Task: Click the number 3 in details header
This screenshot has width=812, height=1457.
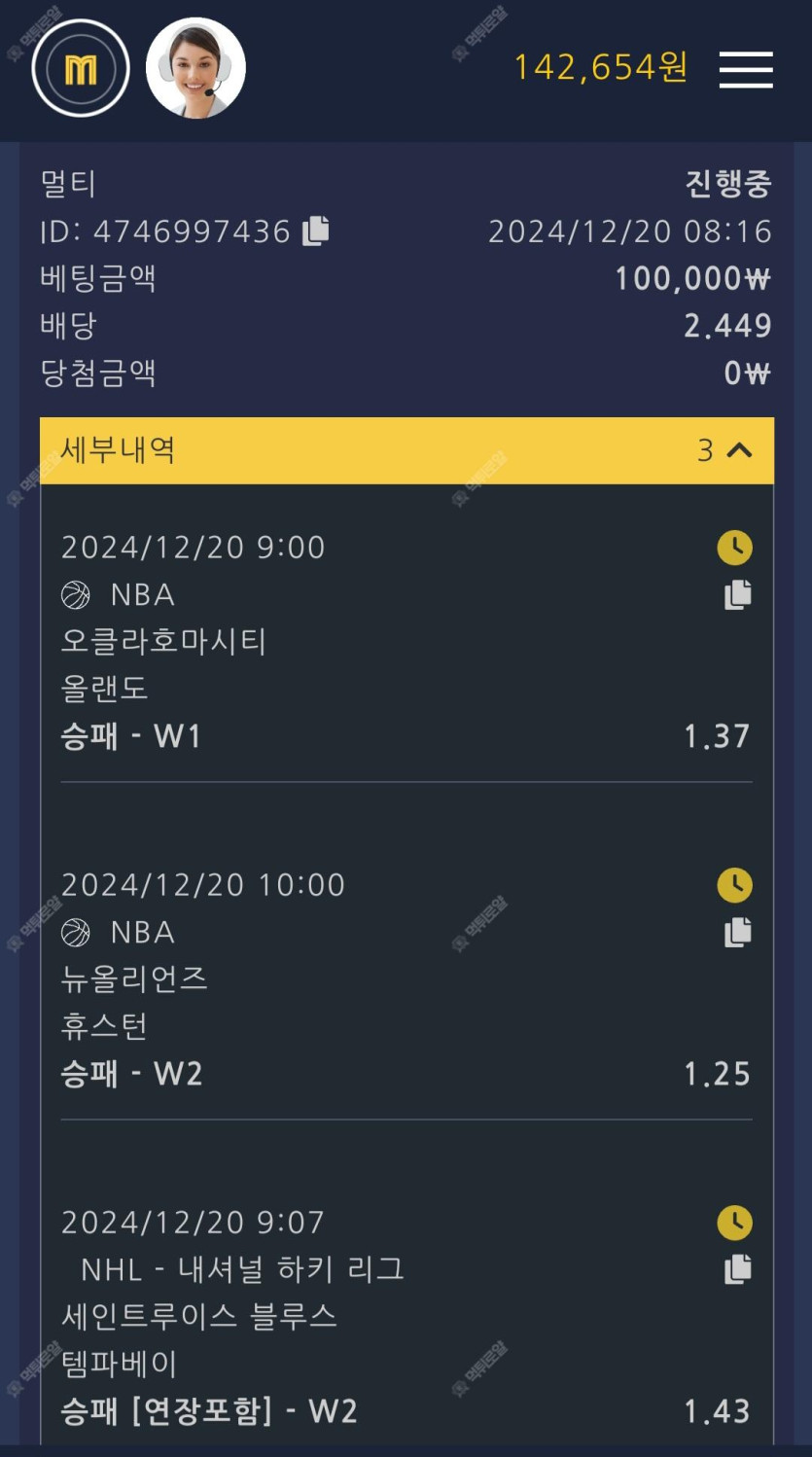Action: (705, 450)
